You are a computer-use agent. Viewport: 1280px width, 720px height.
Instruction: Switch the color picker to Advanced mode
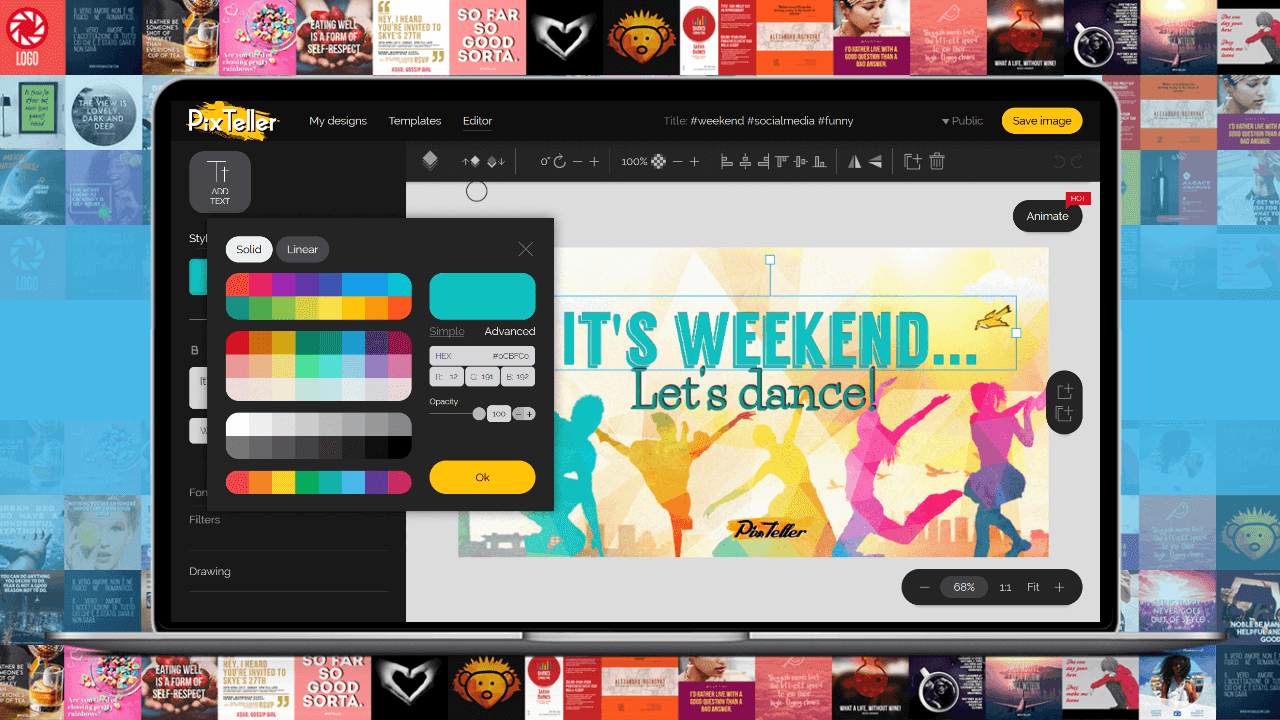(x=510, y=331)
